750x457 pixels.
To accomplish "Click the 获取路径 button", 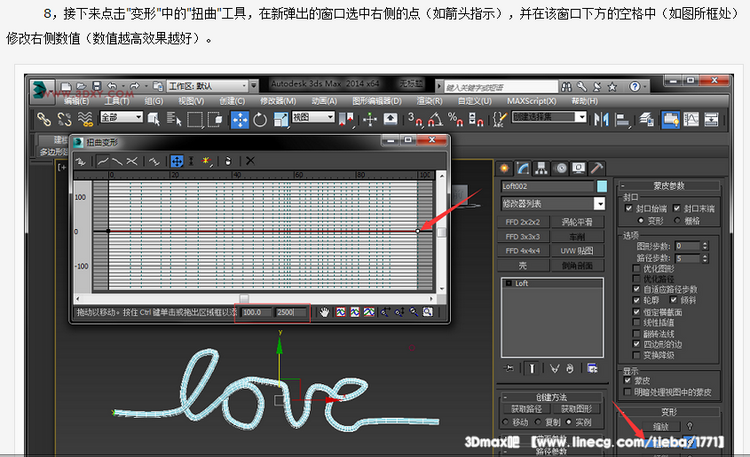I will (527, 409).
